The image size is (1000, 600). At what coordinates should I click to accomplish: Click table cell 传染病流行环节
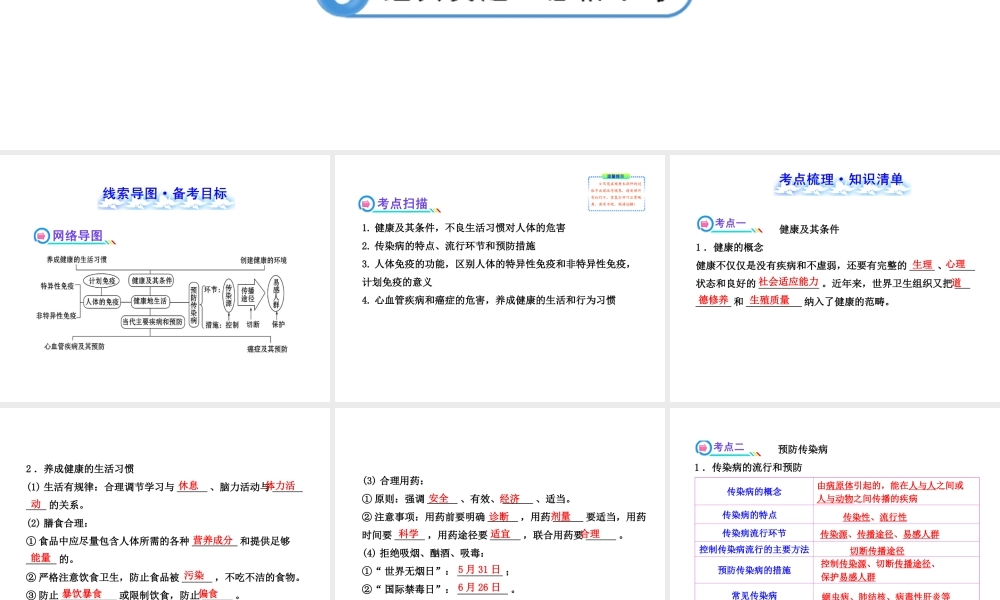754,533
